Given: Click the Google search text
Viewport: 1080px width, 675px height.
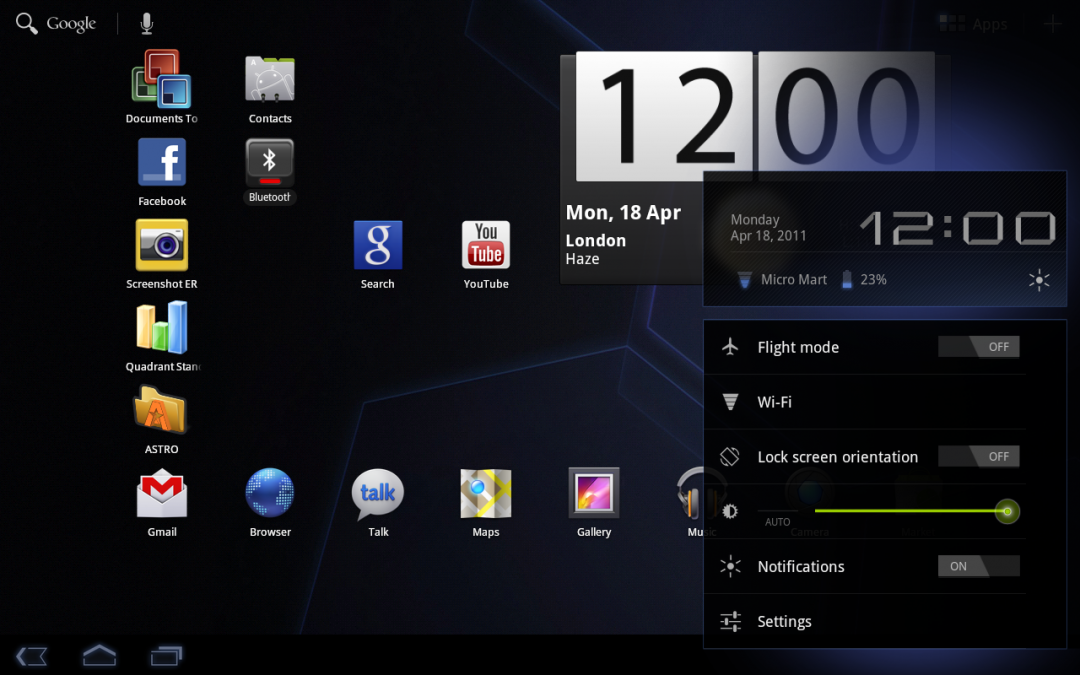Looking at the screenshot, I should [71, 23].
